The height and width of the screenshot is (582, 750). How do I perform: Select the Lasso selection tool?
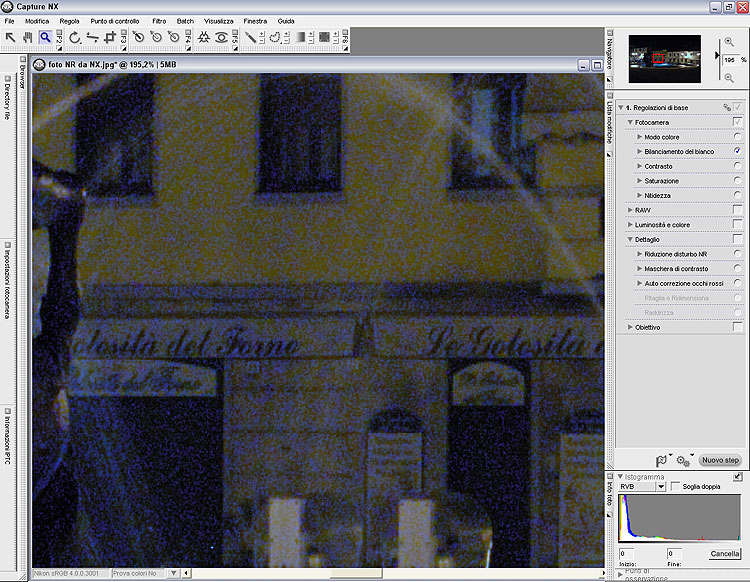pos(275,37)
